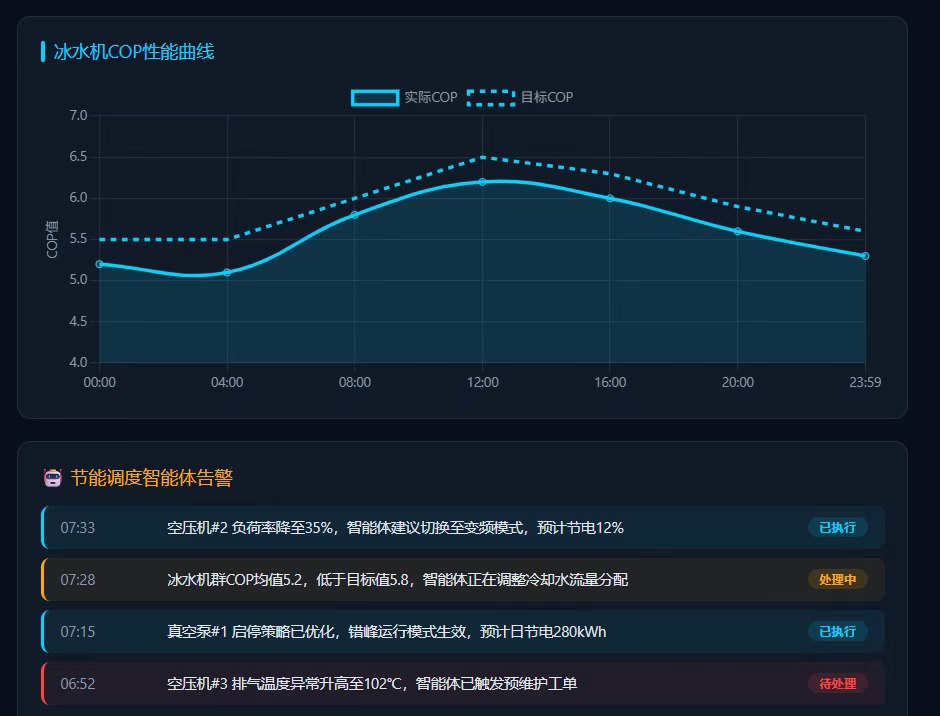
Task: Click the 6.0 y-axis value
Action: pos(79,197)
